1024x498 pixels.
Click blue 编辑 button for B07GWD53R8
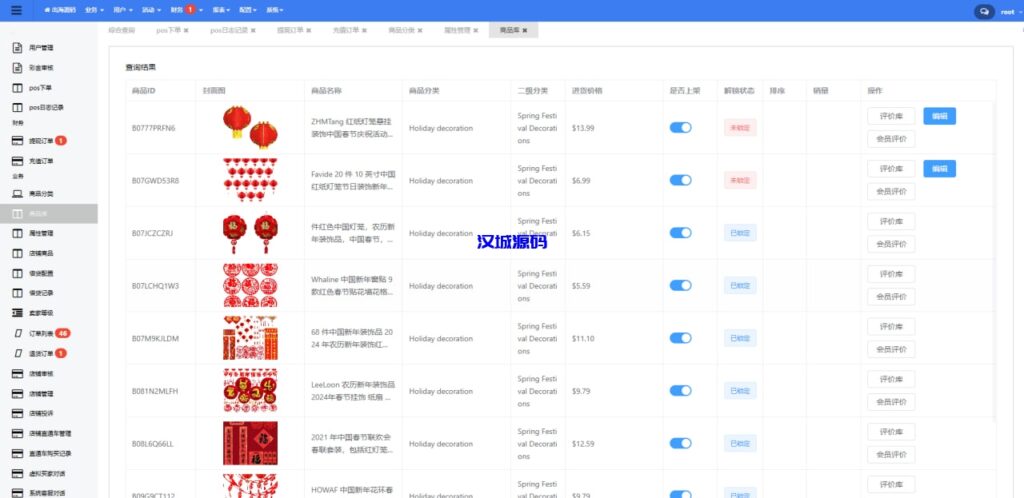tap(939, 168)
